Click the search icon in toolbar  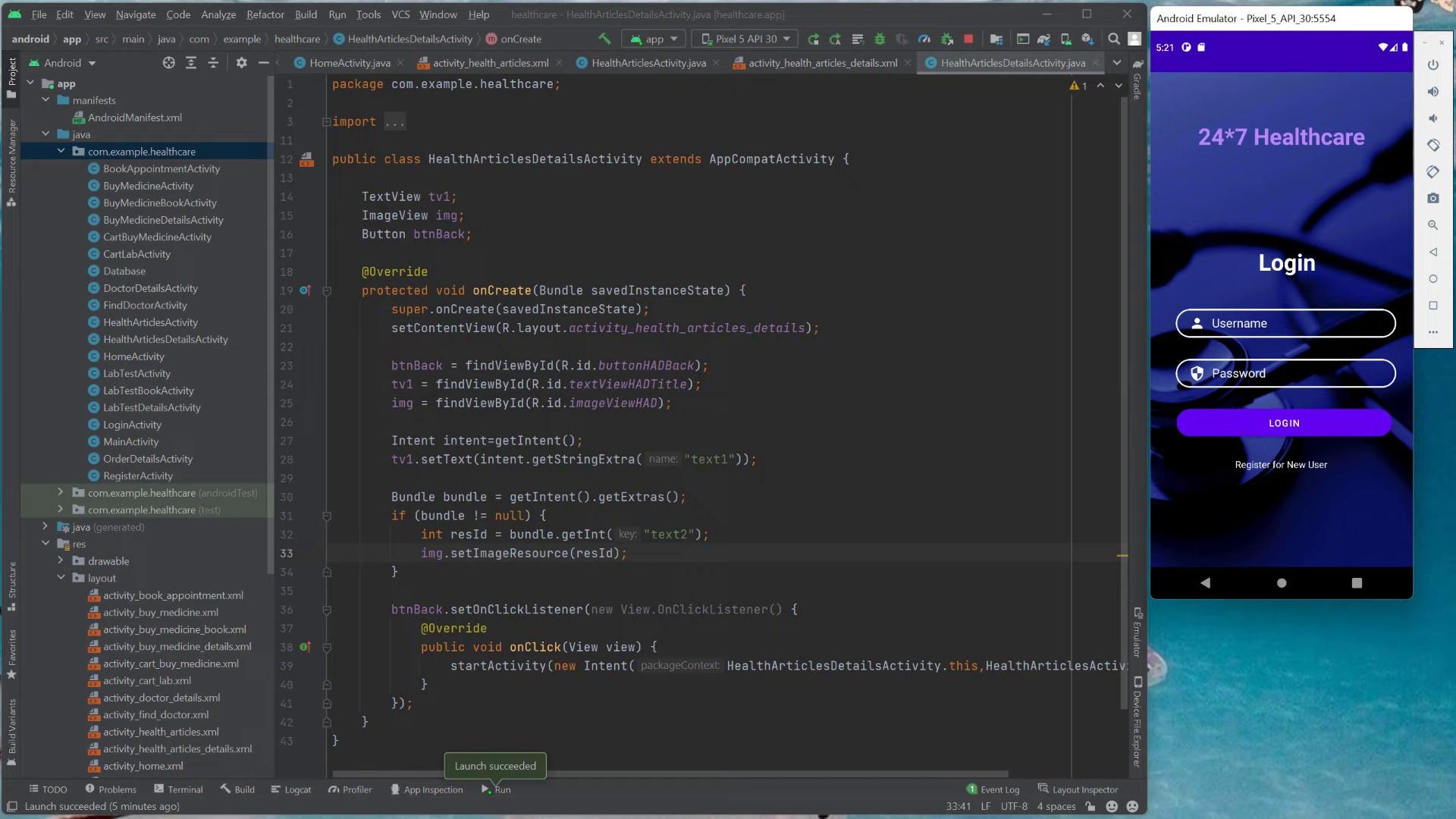(x=1113, y=38)
